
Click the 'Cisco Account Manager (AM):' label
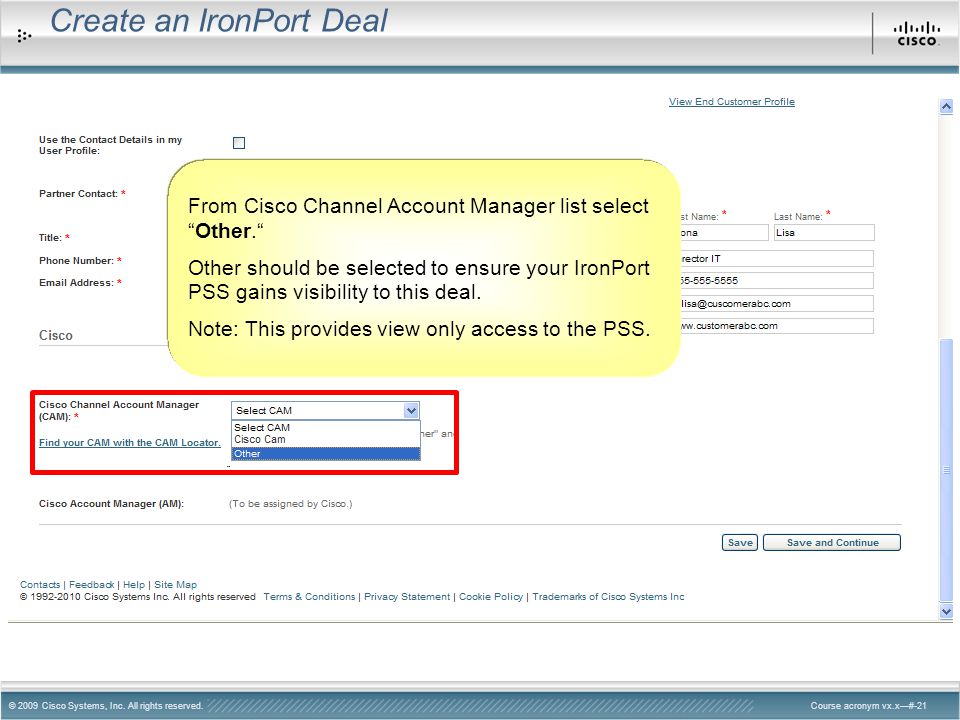[111, 504]
